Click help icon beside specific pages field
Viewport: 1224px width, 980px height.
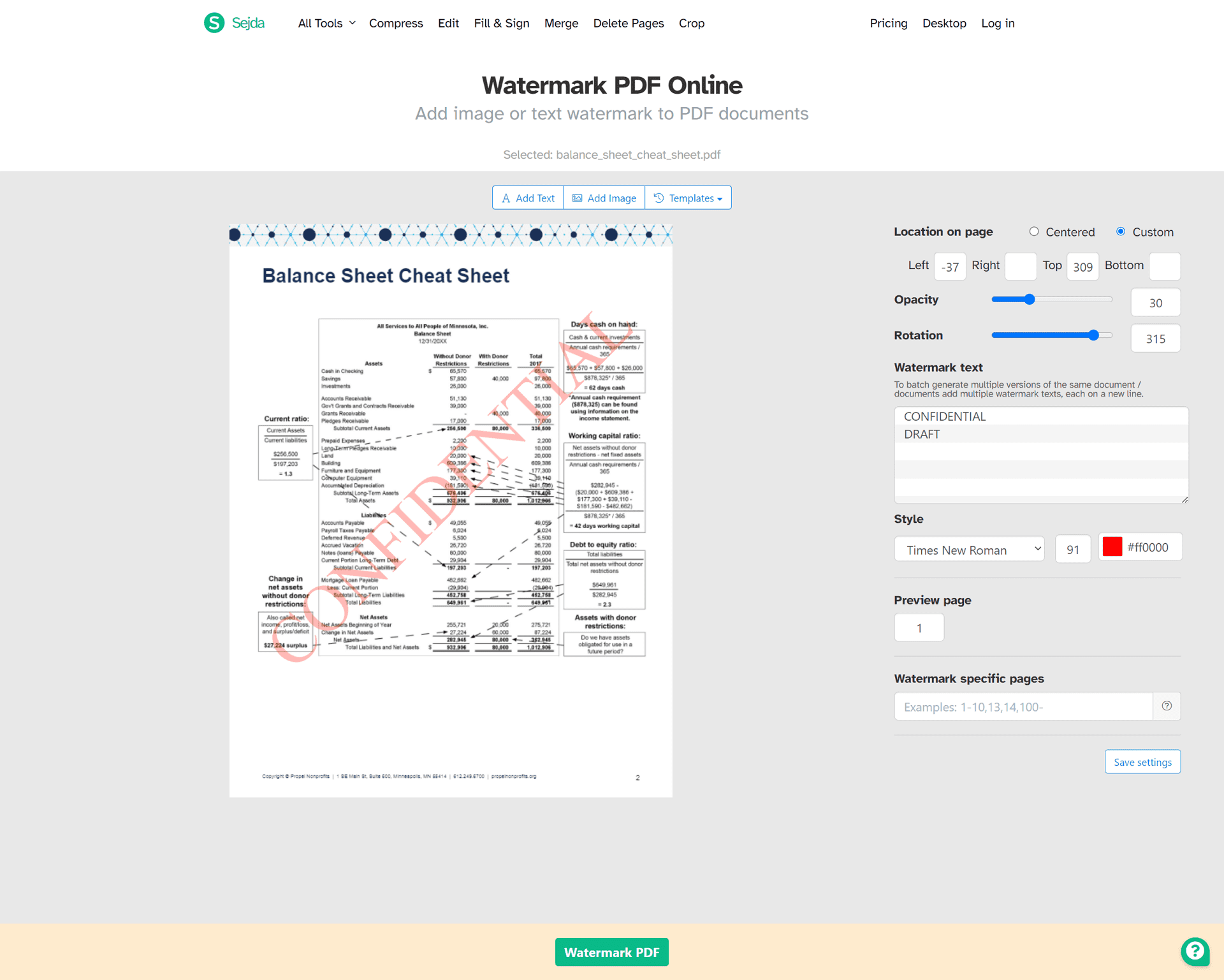tap(1167, 706)
